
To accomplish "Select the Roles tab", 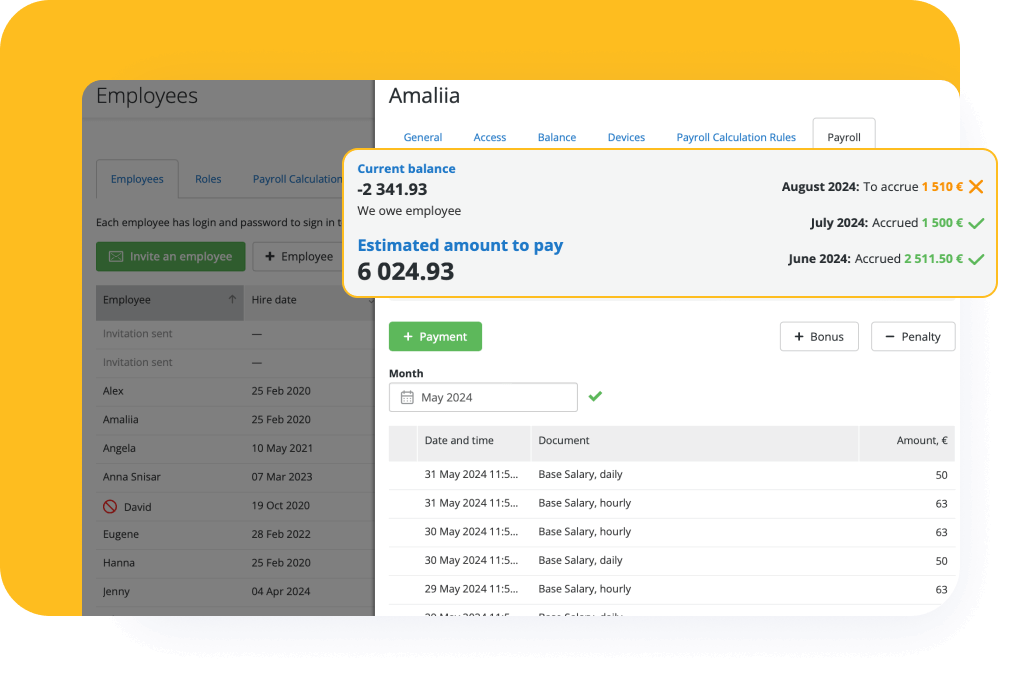I will pyautogui.click(x=208, y=179).
